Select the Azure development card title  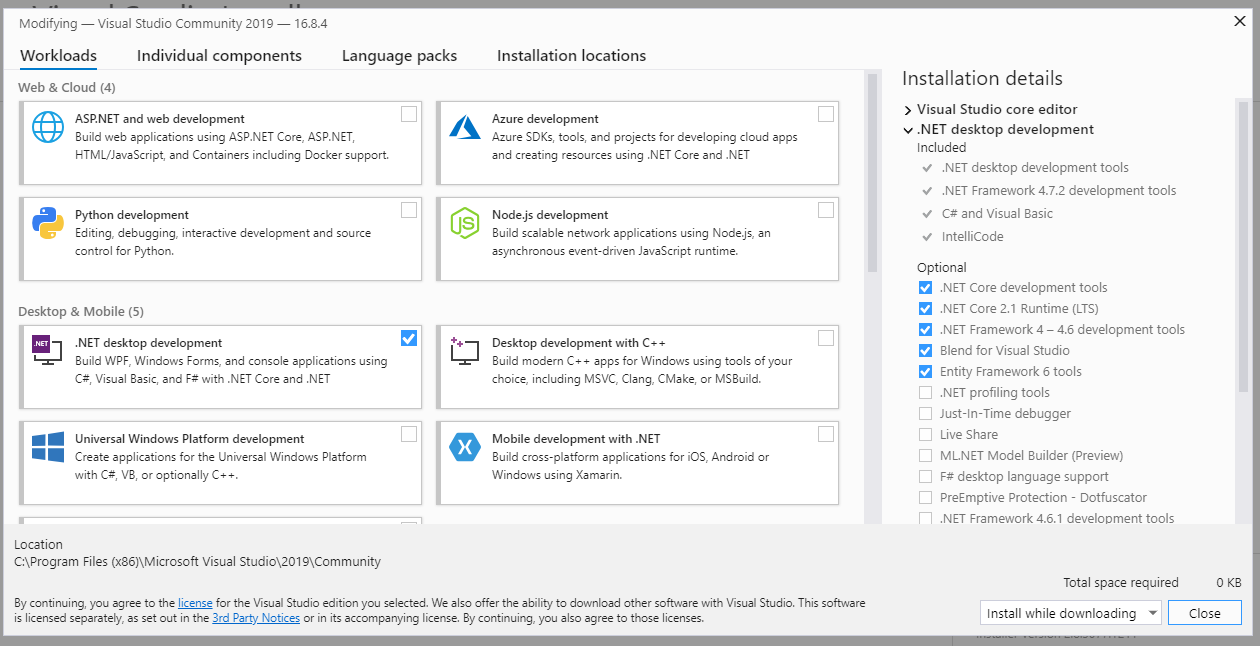coord(545,119)
